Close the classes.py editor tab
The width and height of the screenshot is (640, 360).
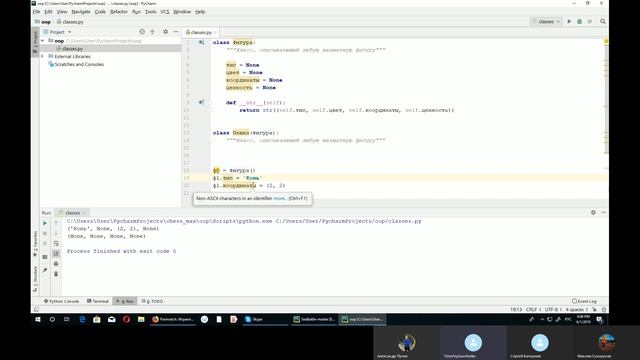(x=215, y=32)
